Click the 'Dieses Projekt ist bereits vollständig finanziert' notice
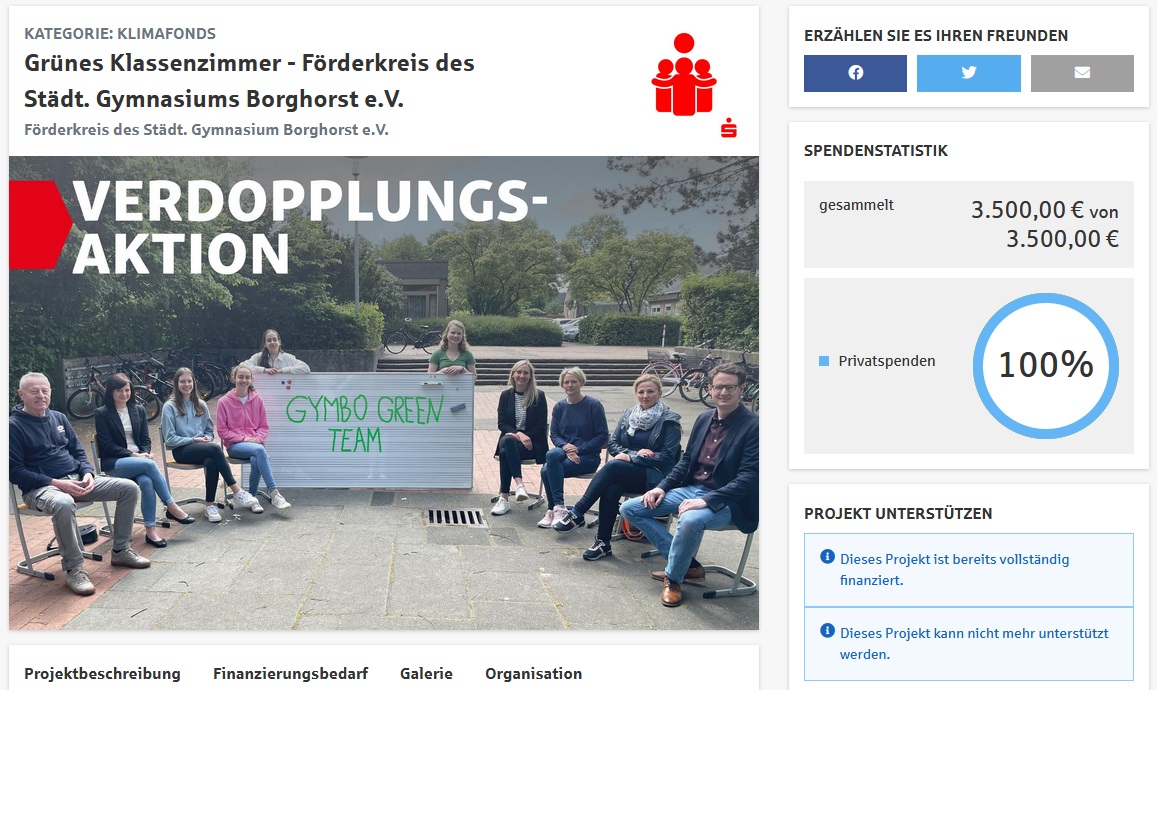Image resolution: width=1157 pixels, height=816 pixels. 969,570
